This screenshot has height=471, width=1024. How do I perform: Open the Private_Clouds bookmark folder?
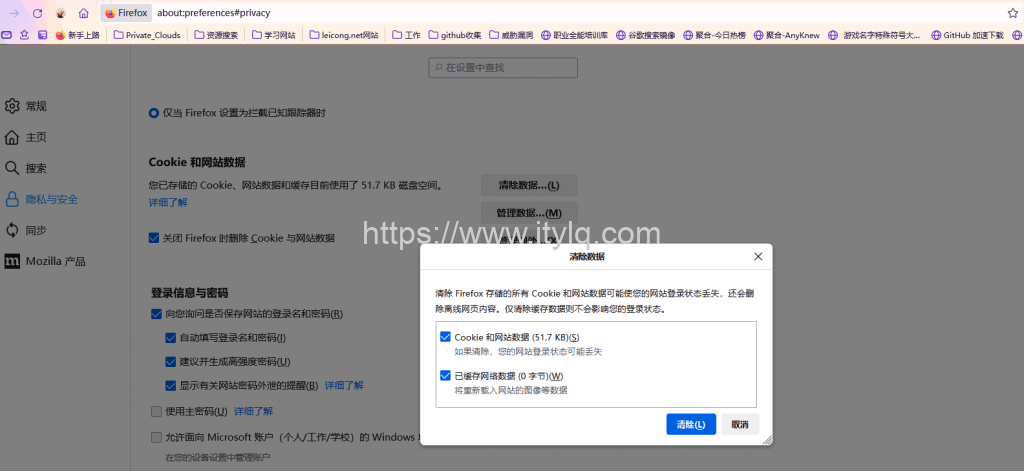147,34
